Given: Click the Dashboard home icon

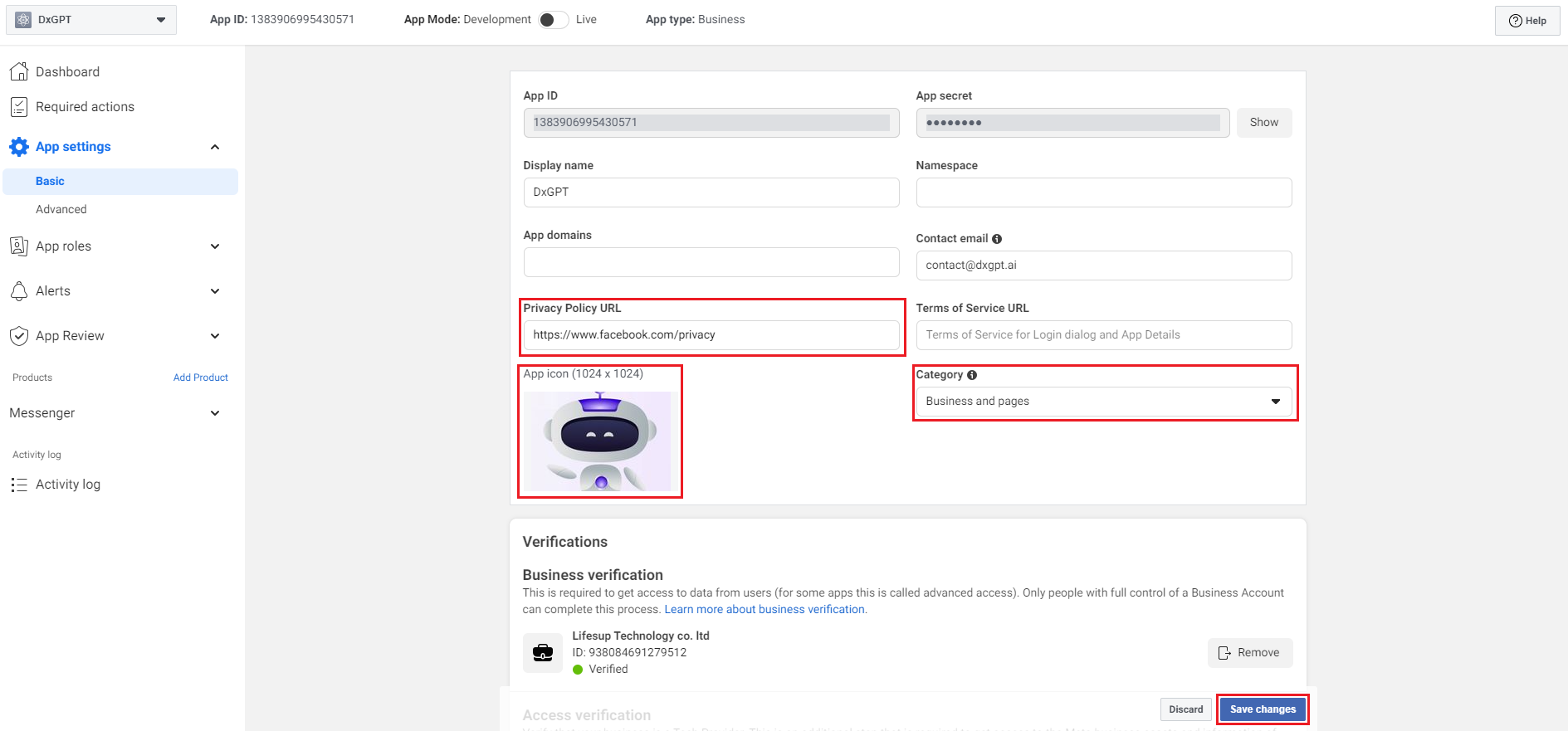Looking at the screenshot, I should [18, 72].
